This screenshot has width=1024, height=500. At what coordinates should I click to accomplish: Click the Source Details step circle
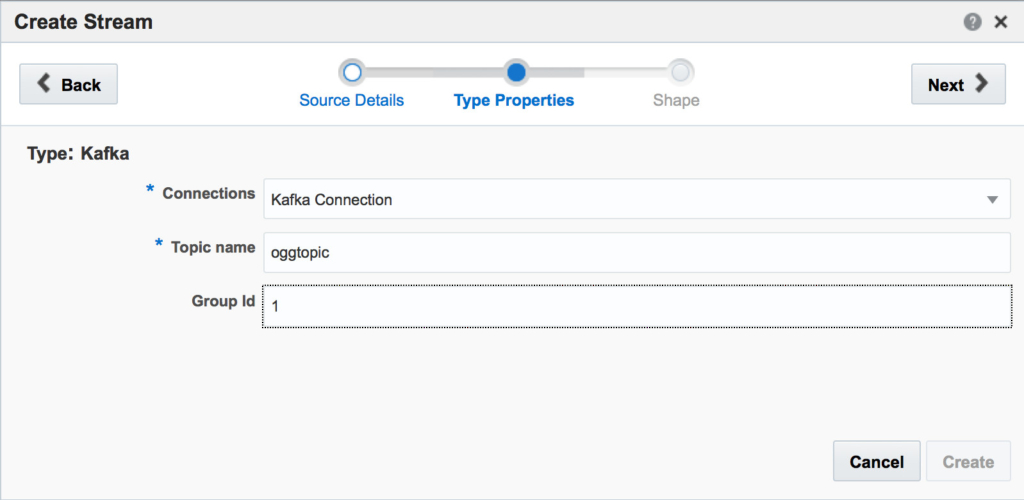[x=352, y=72]
